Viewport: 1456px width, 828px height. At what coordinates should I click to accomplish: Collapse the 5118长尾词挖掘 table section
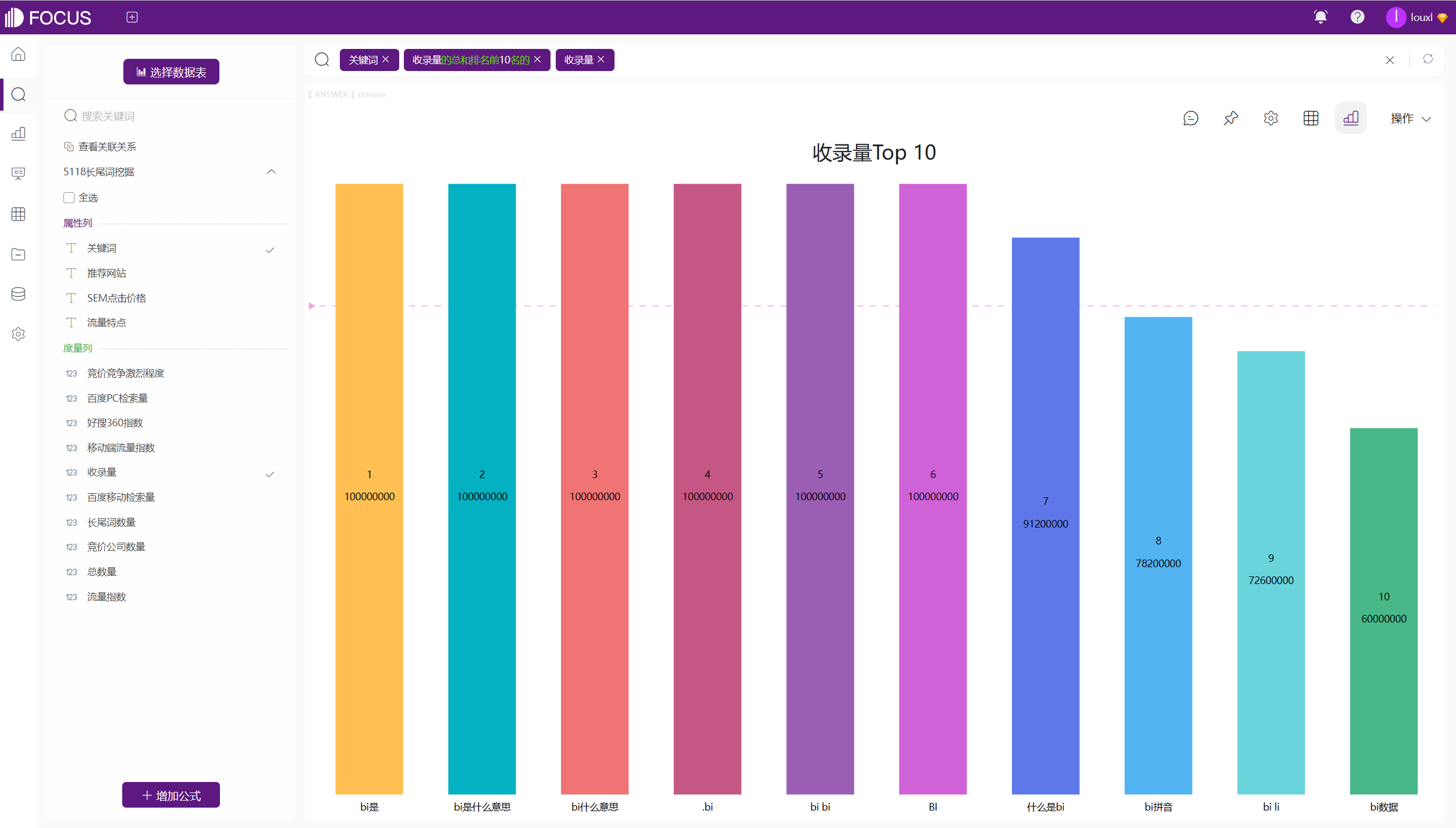pos(270,171)
